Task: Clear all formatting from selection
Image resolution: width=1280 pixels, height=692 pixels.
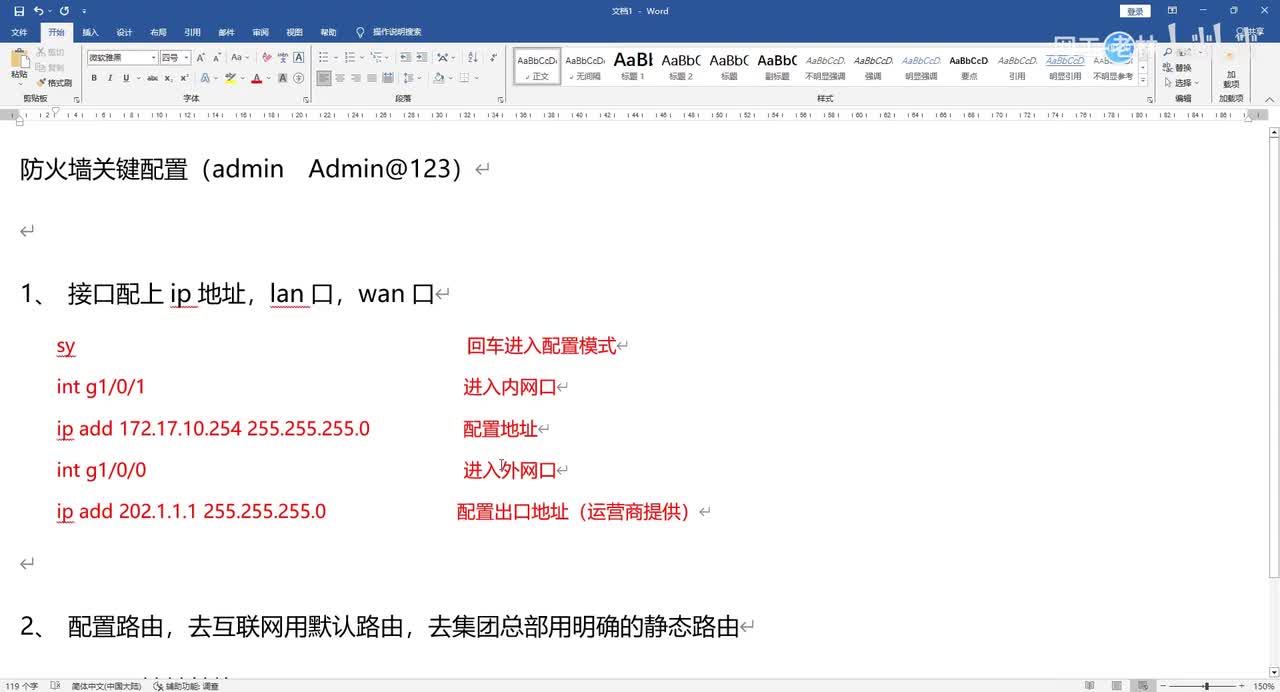Action: pyautogui.click(x=266, y=57)
